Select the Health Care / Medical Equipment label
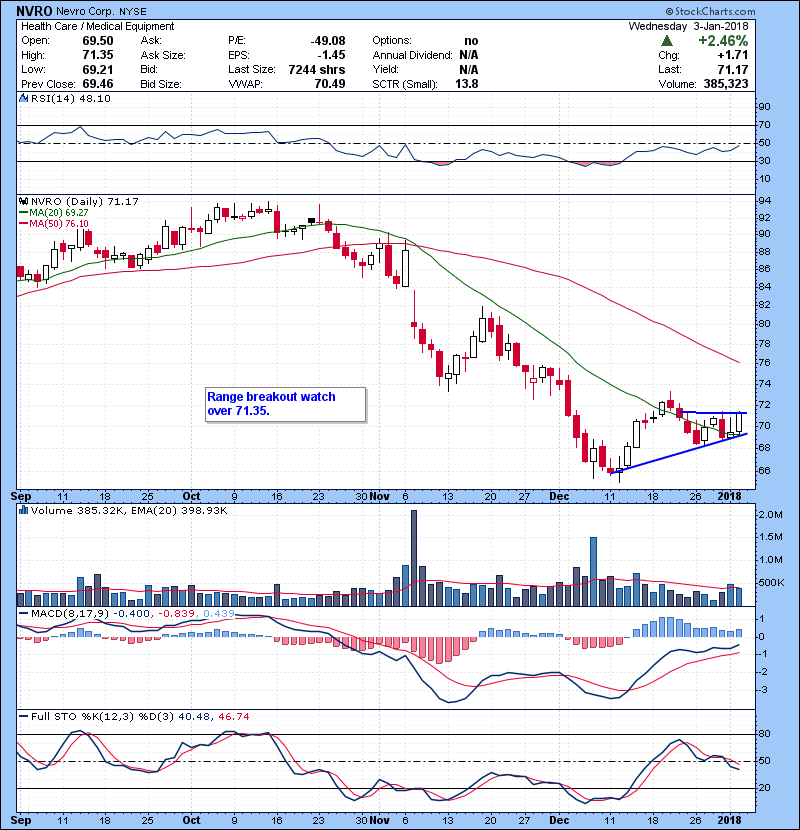 pyautogui.click(x=97, y=26)
